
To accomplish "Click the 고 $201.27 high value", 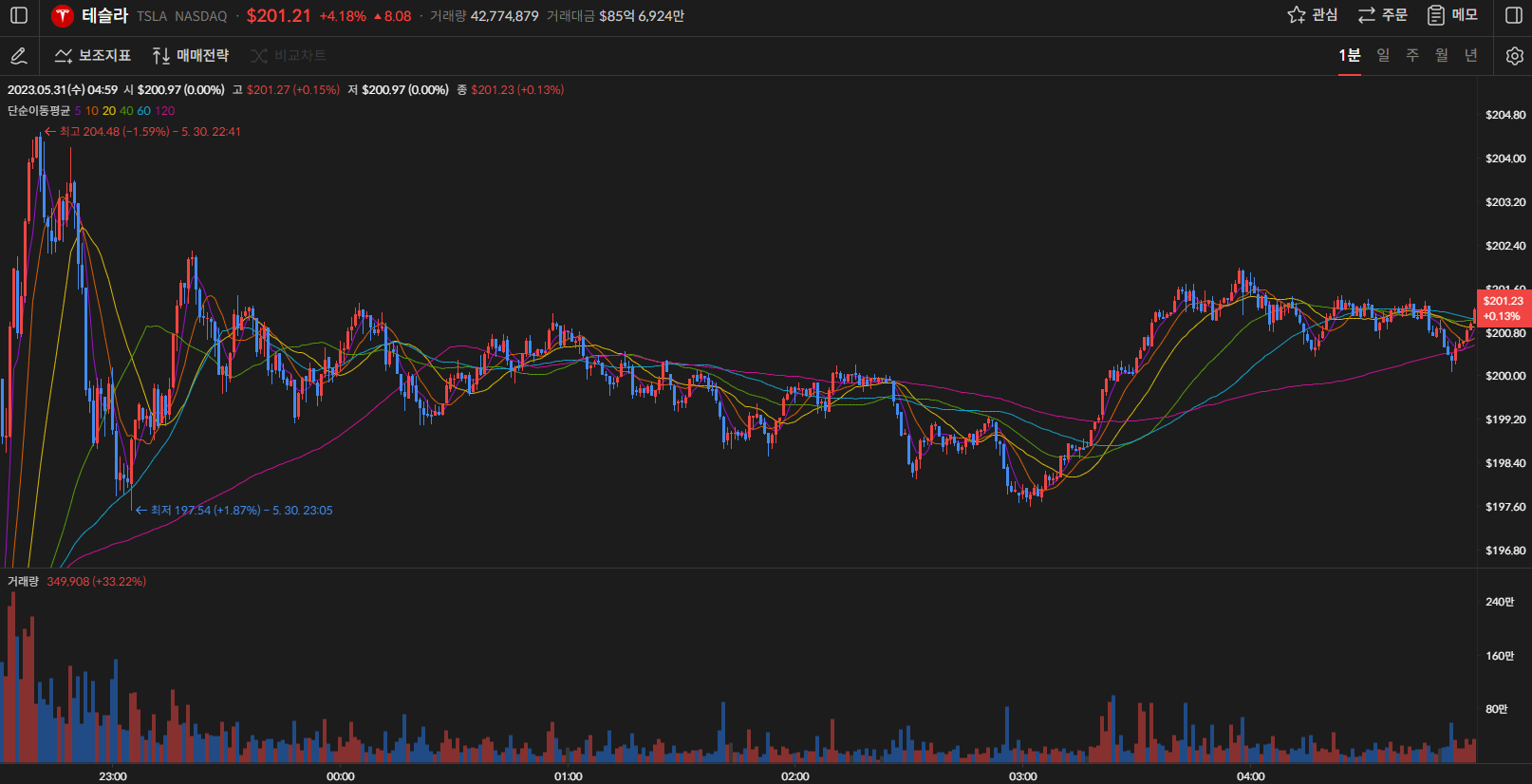I will point(286,90).
